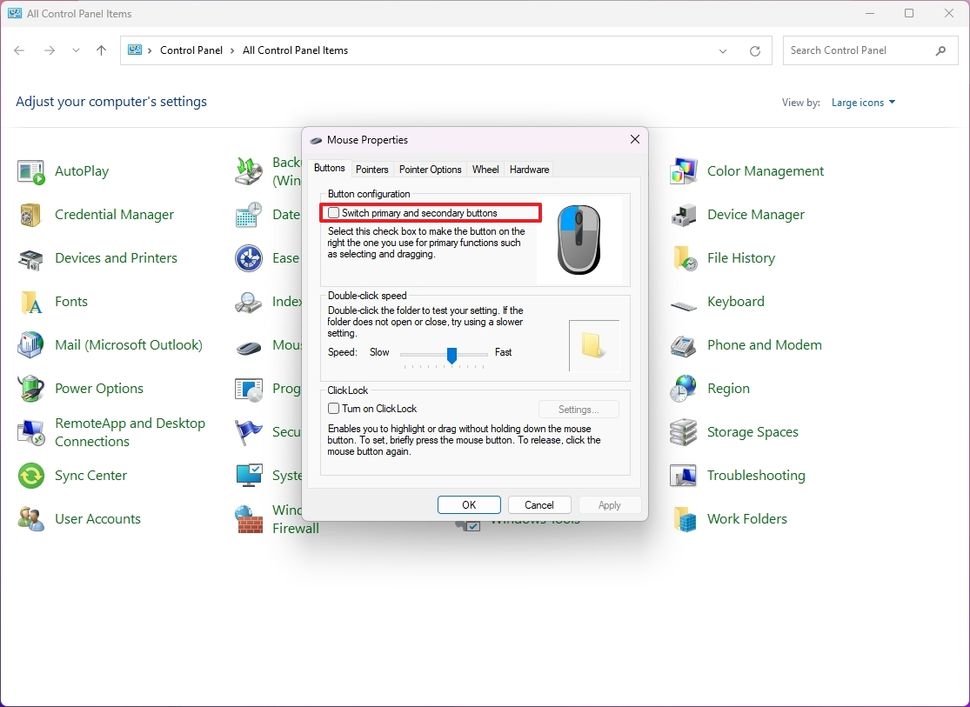970x707 pixels.
Task: Switch to the Pointers tab
Action: tap(372, 169)
